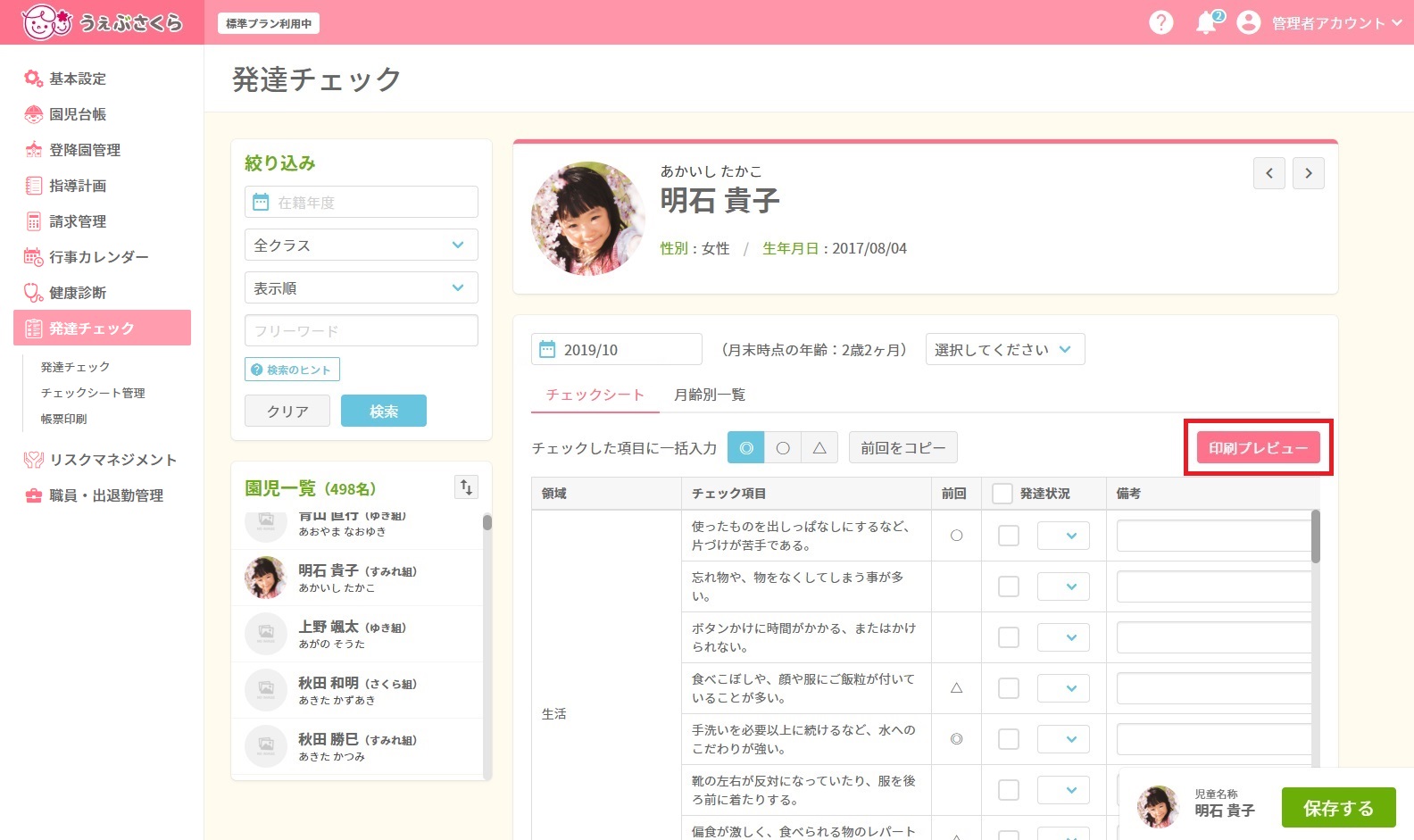Check the box for 手洗いを必要以上に row
Screen dimensions: 1414x840
(1009, 739)
